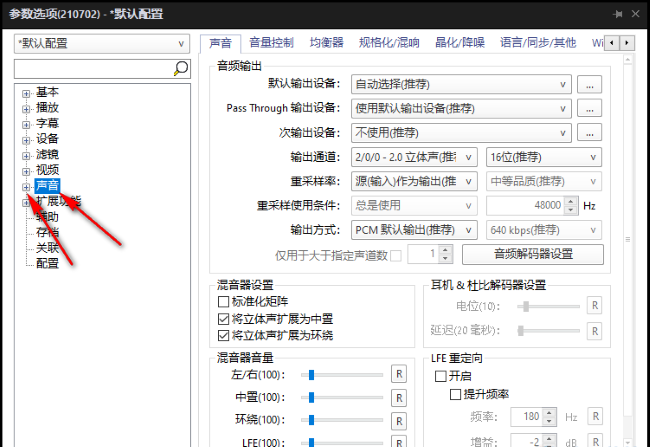
Task: Reset 中置 volume with R button
Action: (x=397, y=397)
